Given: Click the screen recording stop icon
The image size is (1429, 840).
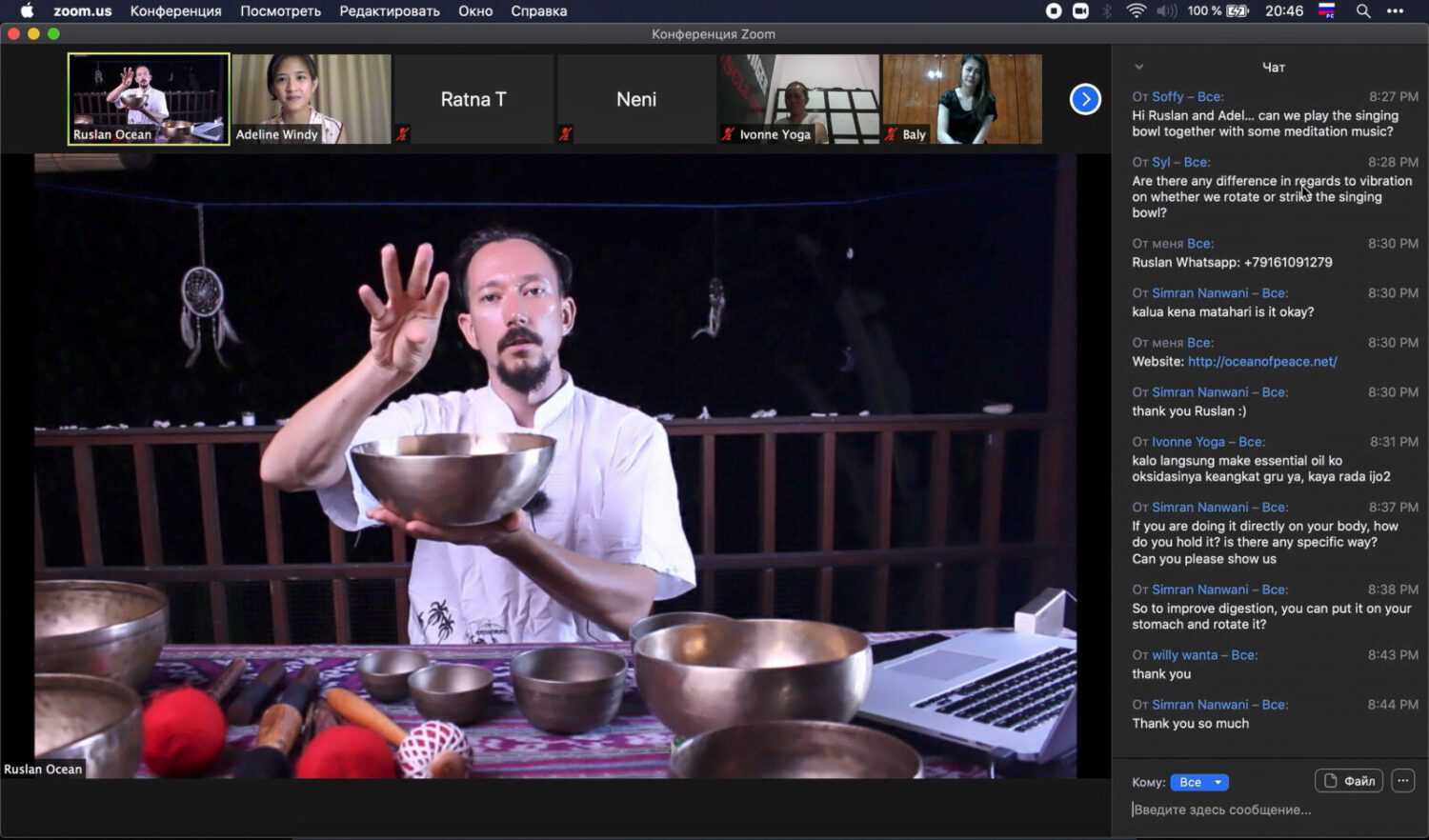Looking at the screenshot, I should [x=1054, y=11].
